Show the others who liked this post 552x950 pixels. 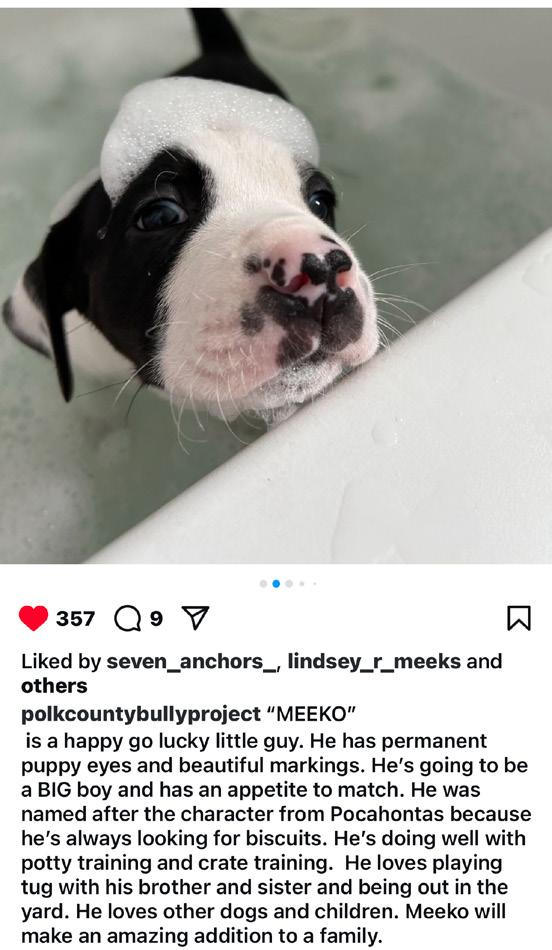(55, 686)
